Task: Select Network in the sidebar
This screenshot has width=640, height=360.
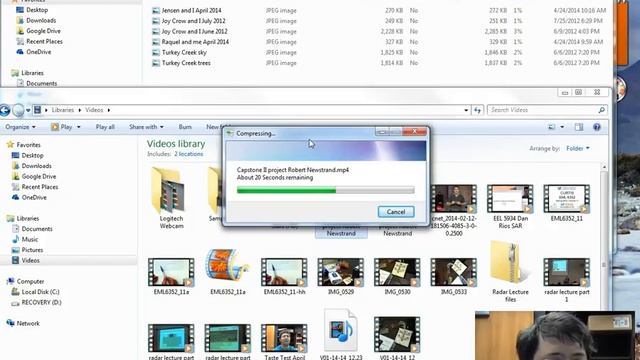Action: [28, 323]
